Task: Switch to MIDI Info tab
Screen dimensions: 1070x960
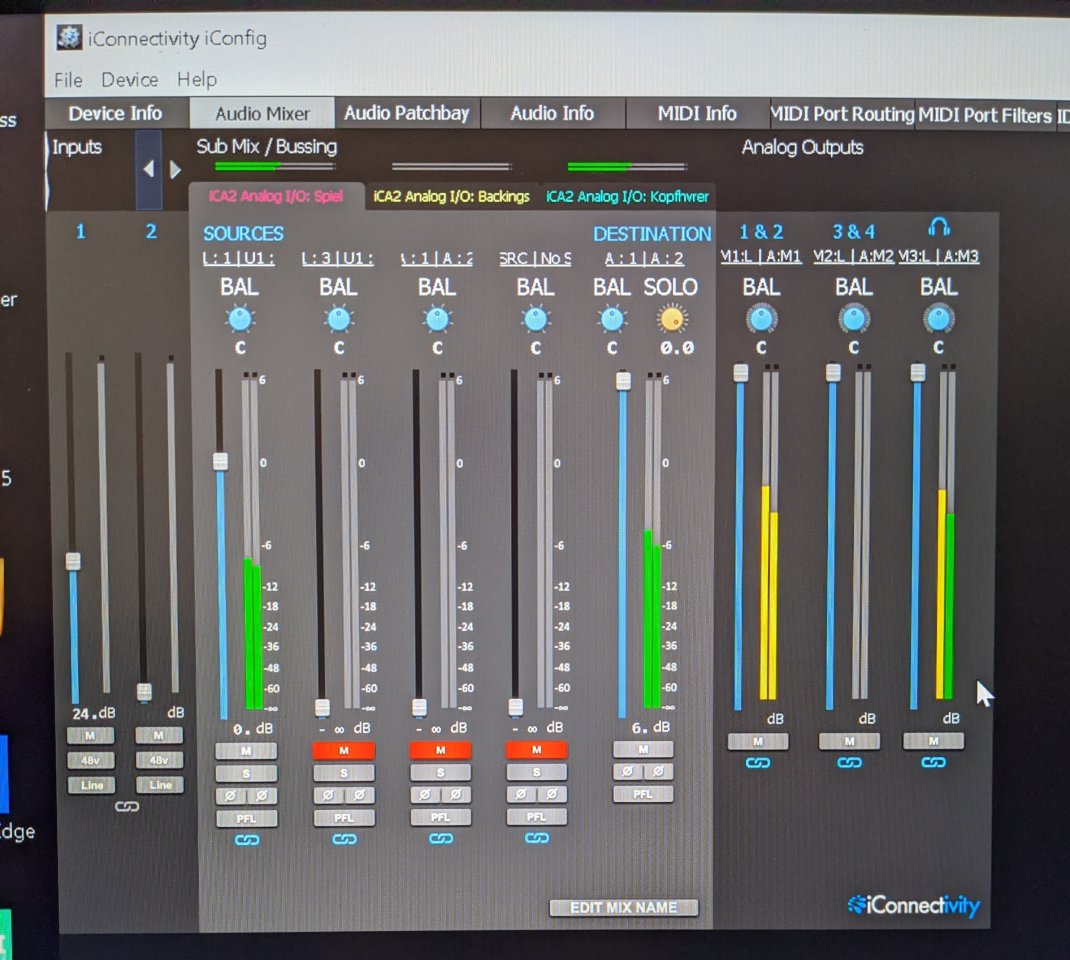Action: tap(697, 113)
